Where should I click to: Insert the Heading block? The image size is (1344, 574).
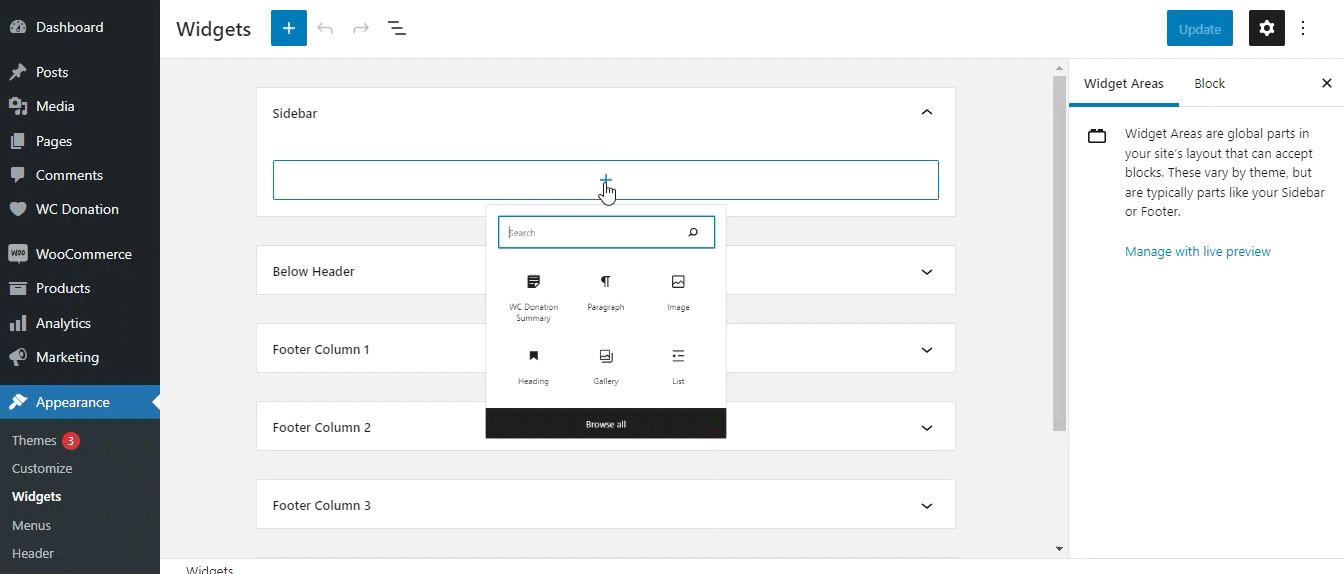(533, 367)
